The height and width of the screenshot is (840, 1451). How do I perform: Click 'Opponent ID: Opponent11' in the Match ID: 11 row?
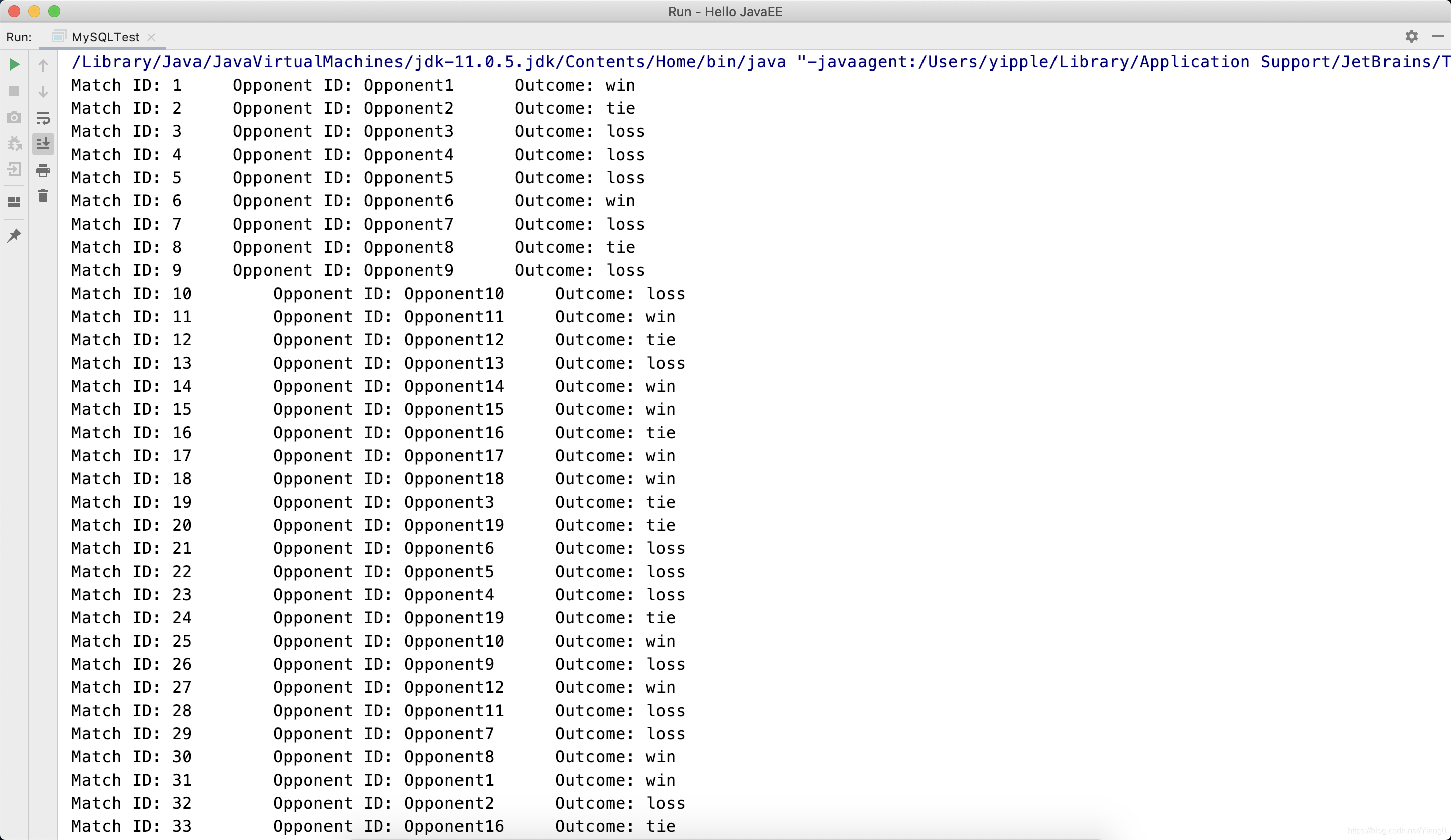click(388, 317)
